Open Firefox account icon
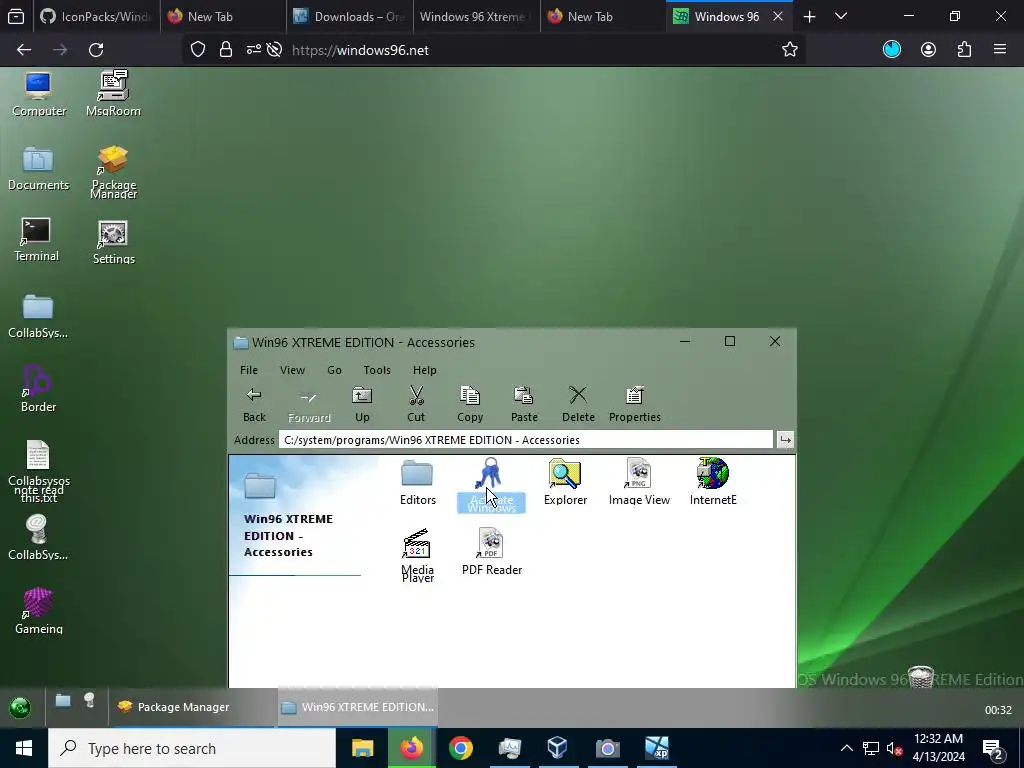Screen dimensions: 1024x768 [928, 50]
